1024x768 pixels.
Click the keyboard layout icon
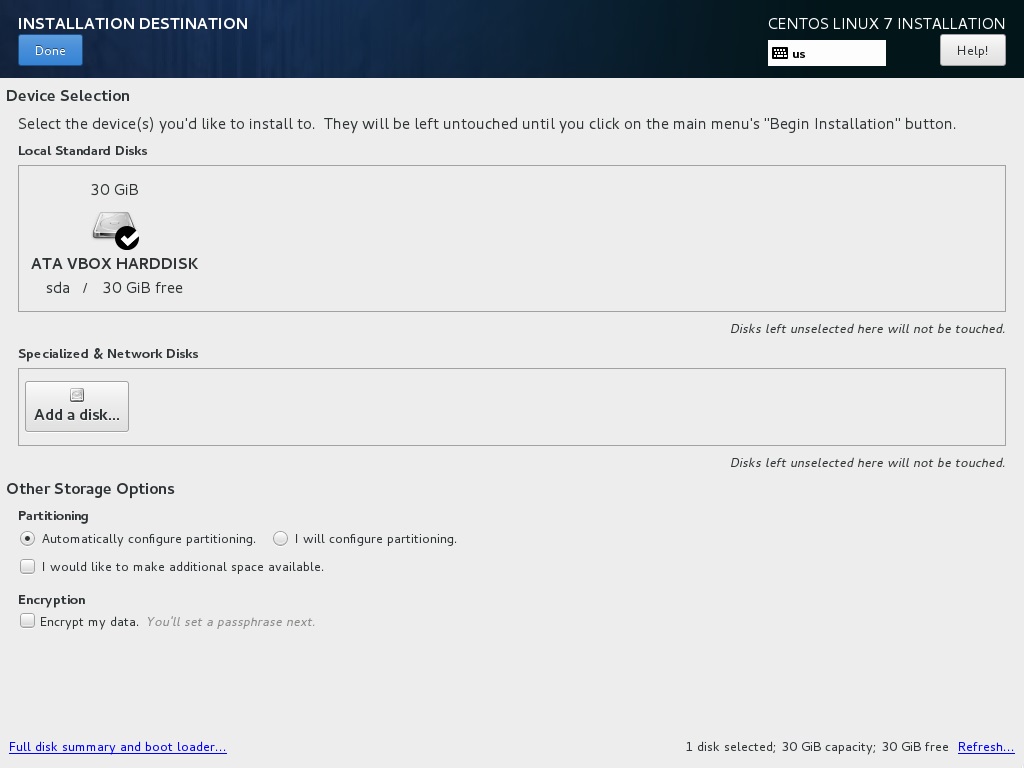780,53
